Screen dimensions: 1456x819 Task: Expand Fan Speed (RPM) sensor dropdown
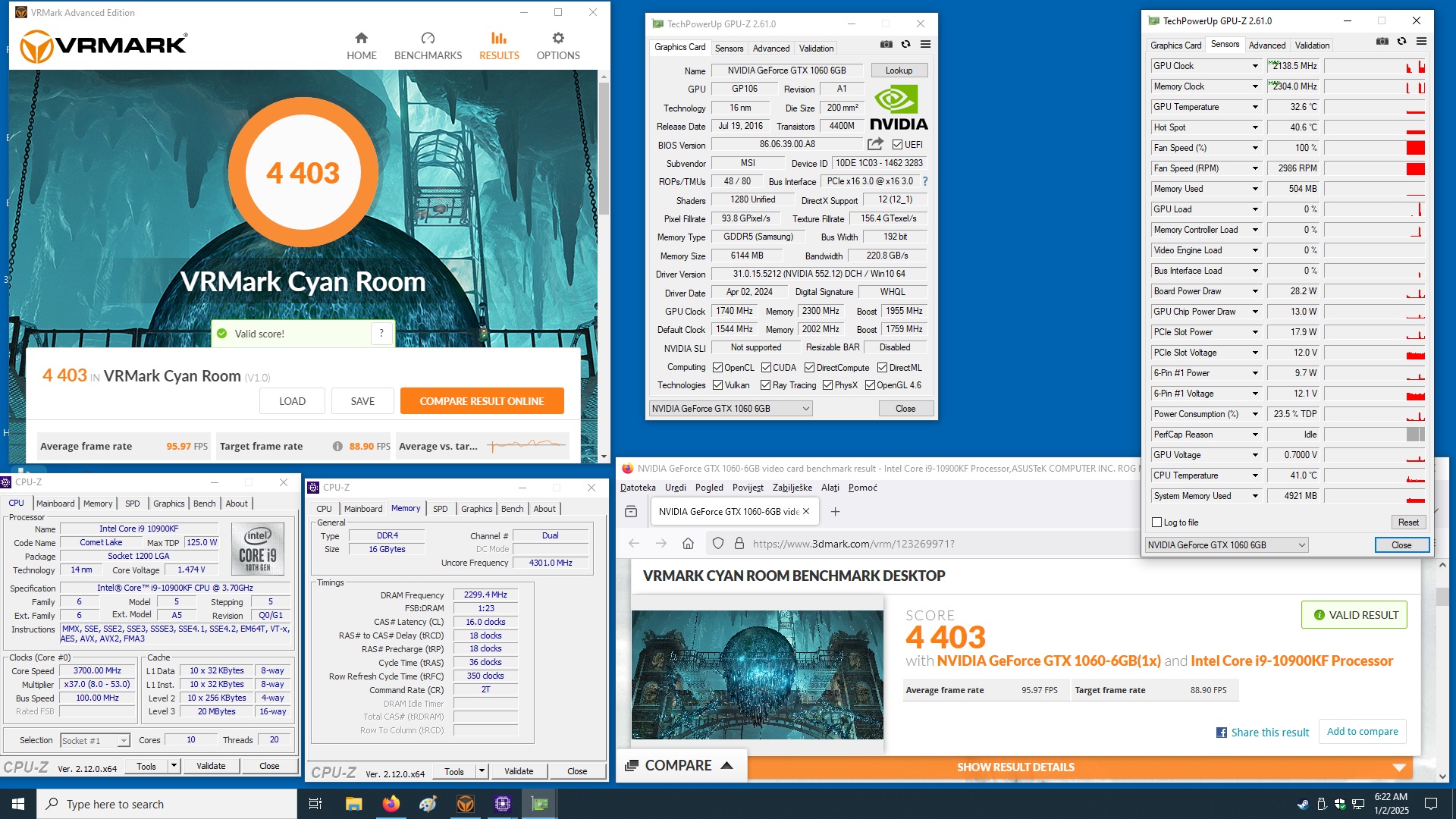[x=1255, y=168]
